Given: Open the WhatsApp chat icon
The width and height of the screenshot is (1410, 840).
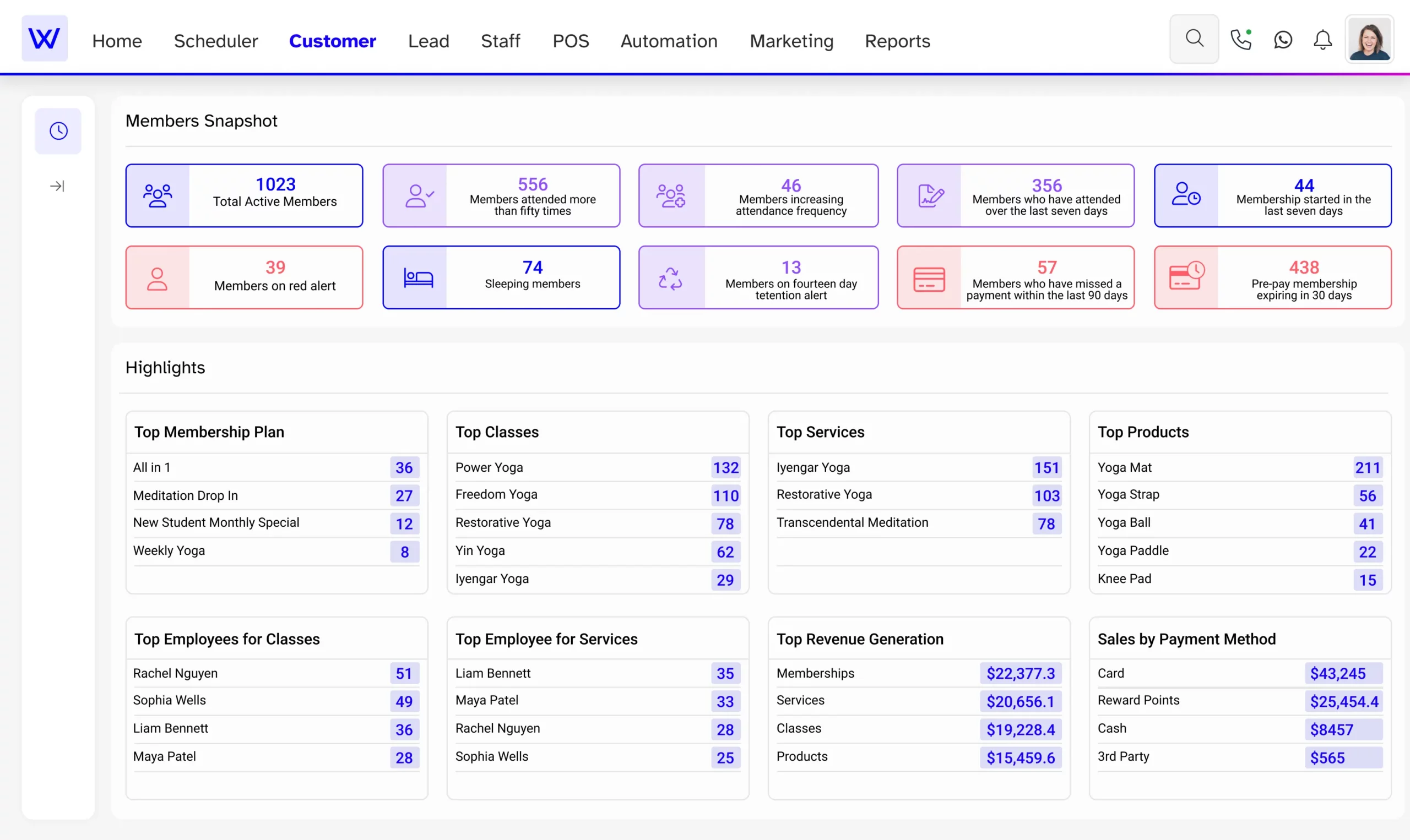Looking at the screenshot, I should tap(1283, 40).
